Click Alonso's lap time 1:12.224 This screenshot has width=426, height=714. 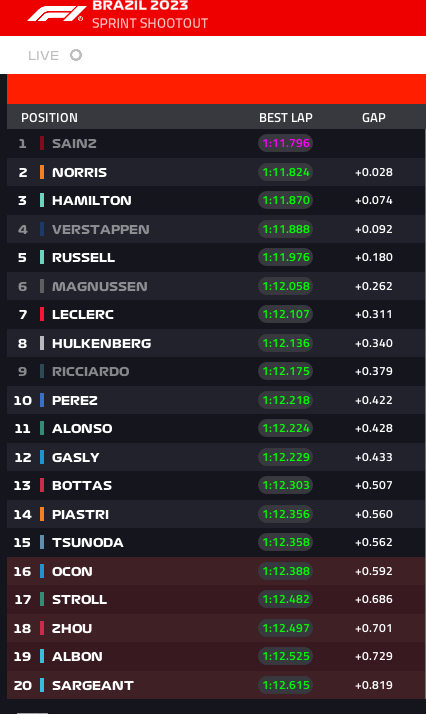[286, 428]
